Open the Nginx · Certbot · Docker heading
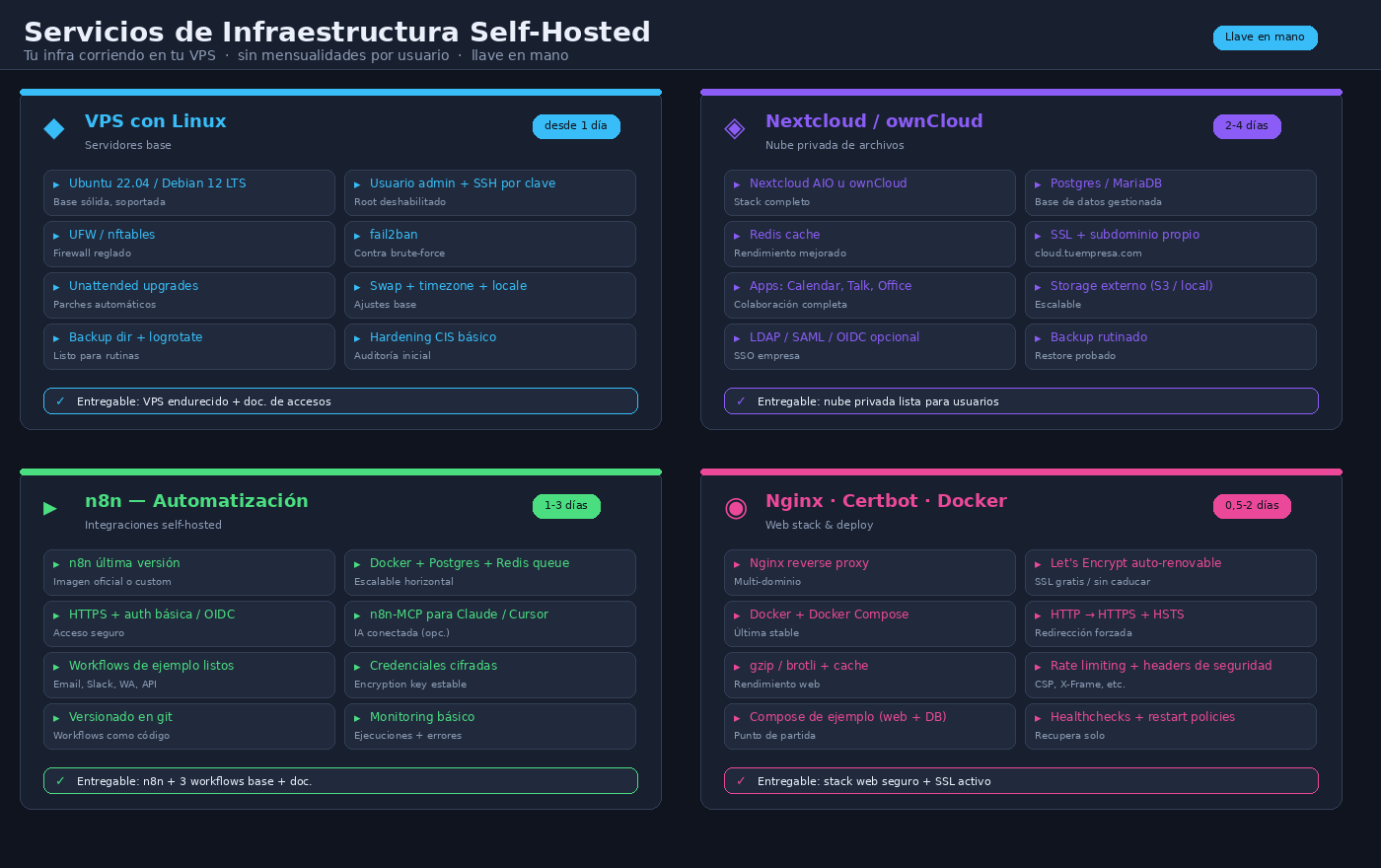The width and height of the screenshot is (1381, 868). (886, 501)
